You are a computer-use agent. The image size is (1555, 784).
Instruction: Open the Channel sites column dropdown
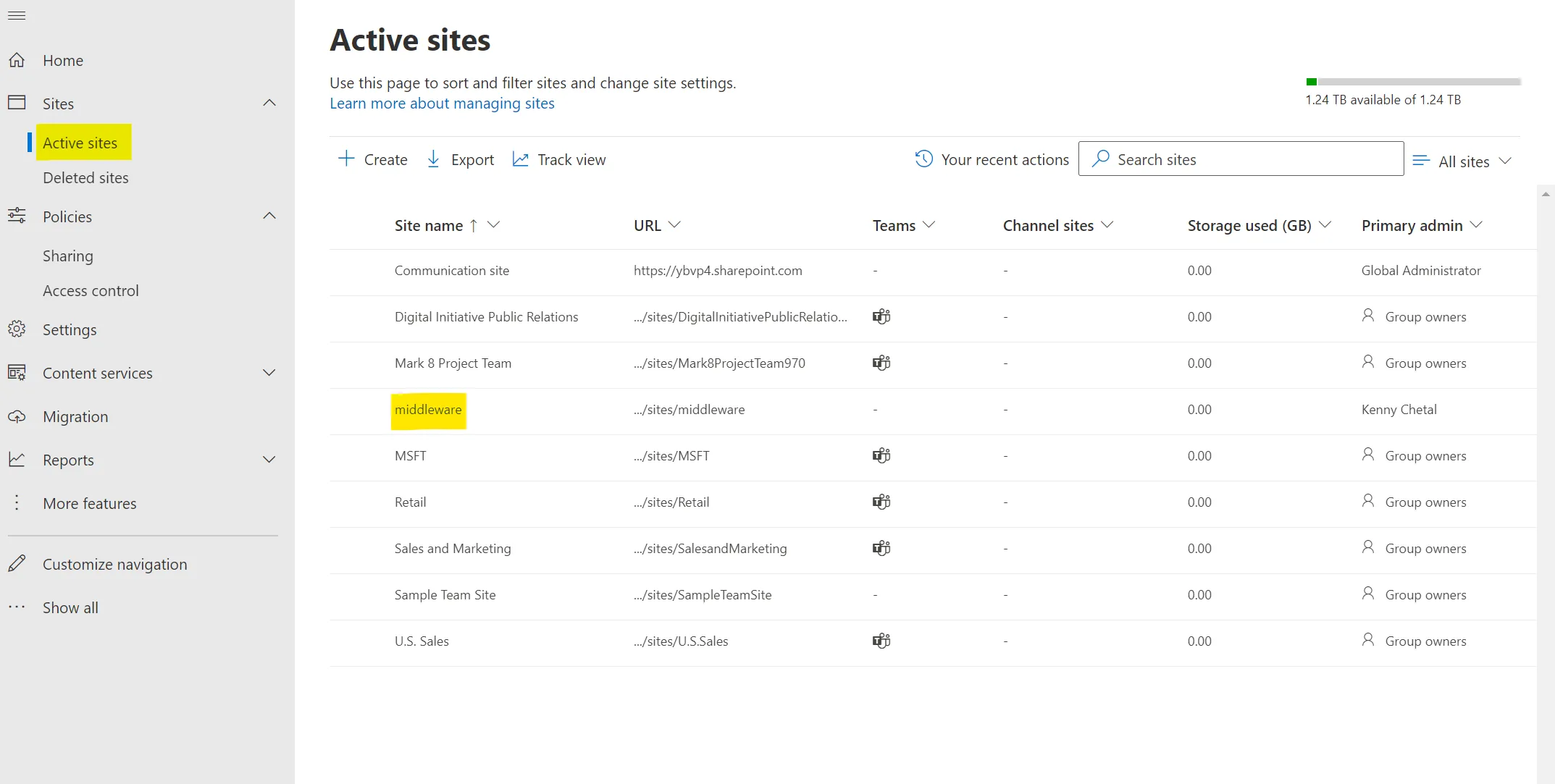[x=1107, y=225]
